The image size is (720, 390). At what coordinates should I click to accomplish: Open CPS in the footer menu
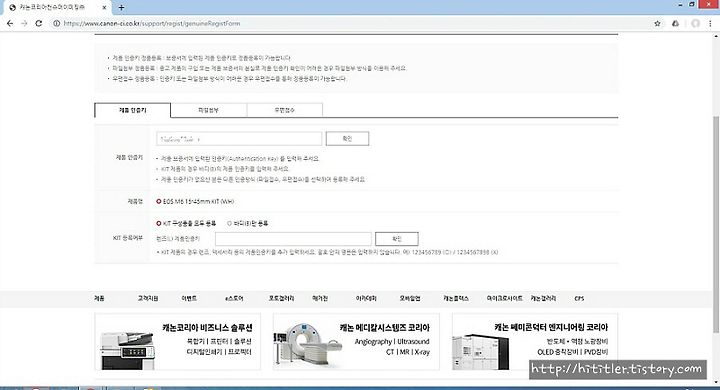(x=579, y=299)
